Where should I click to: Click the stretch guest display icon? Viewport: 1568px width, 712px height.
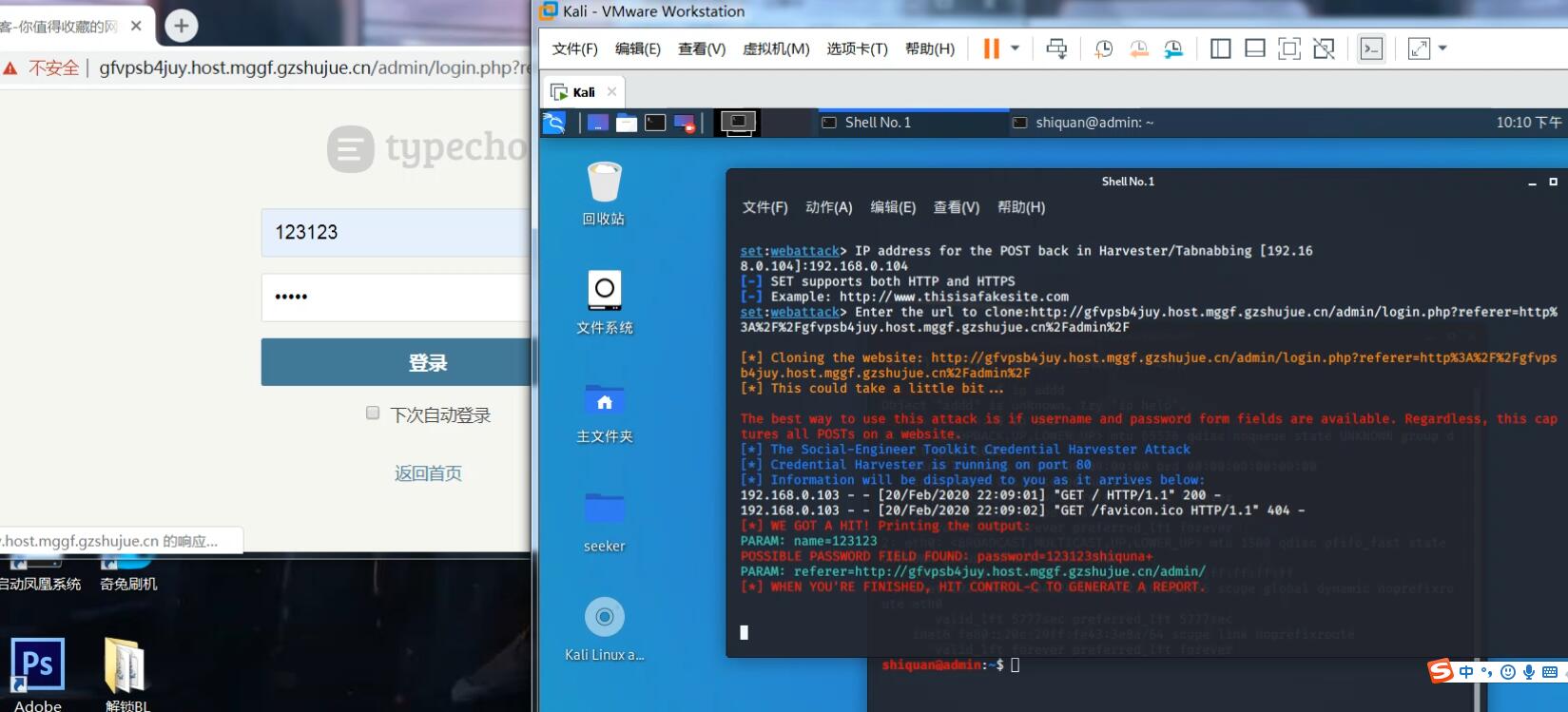point(1419,48)
